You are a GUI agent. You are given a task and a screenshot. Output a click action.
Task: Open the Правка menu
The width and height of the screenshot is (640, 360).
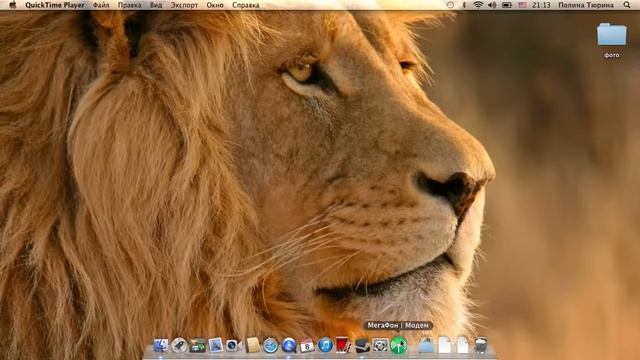coord(129,5)
